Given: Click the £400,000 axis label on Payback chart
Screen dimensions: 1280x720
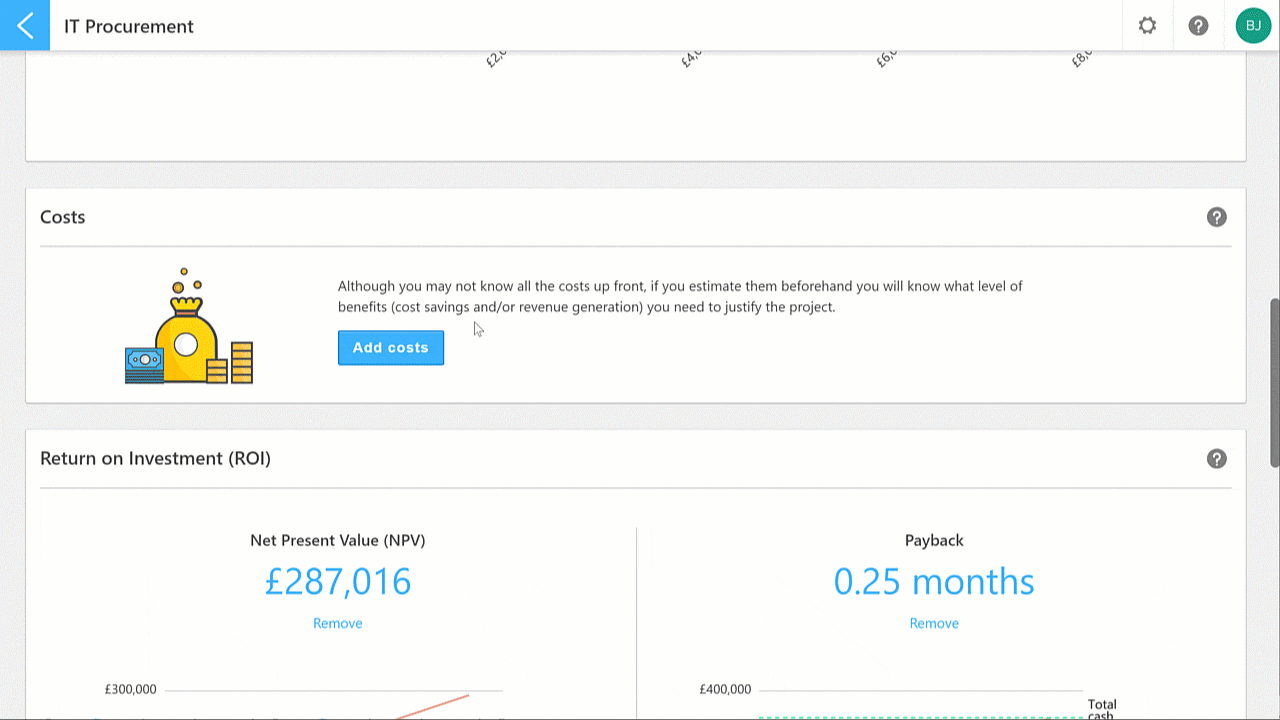Looking at the screenshot, I should point(726,689).
